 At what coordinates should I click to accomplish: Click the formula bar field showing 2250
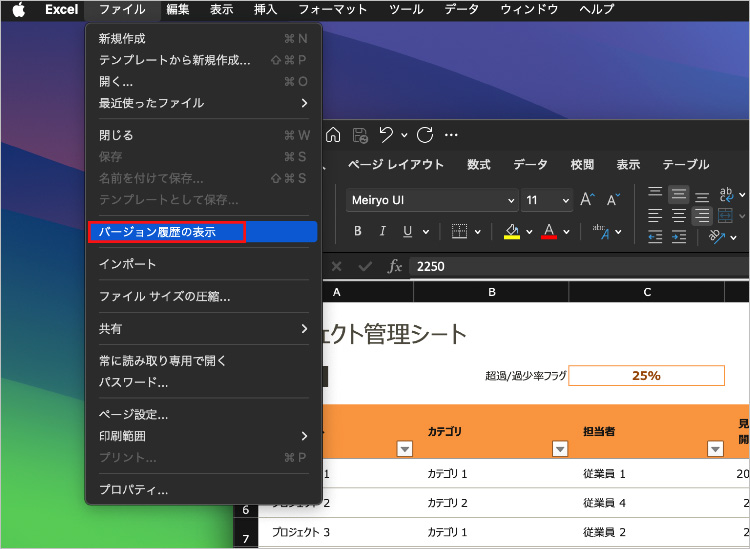[x=579, y=266]
